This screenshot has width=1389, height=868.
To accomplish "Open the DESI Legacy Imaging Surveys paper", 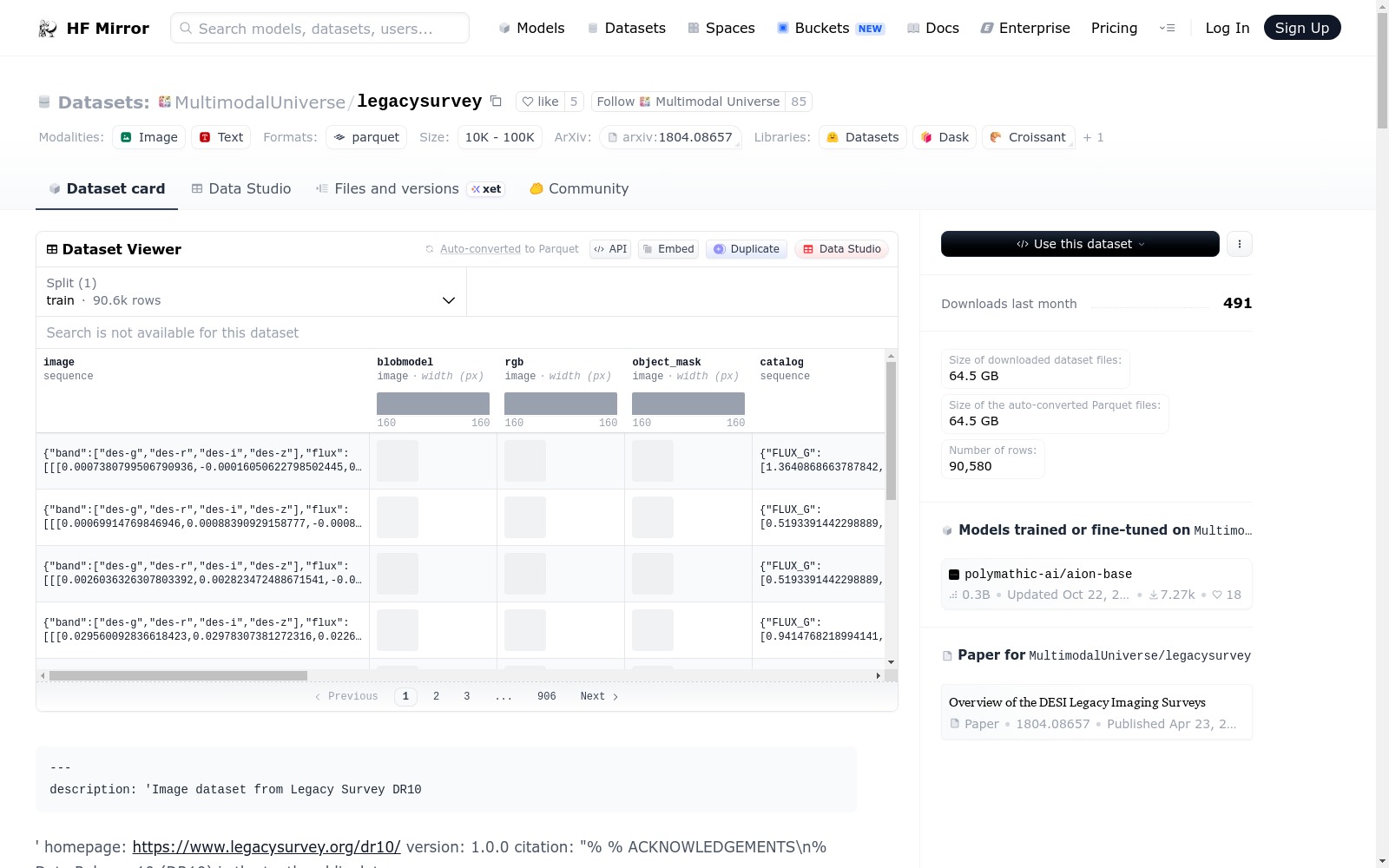I will pyautogui.click(x=1096, y=712).
